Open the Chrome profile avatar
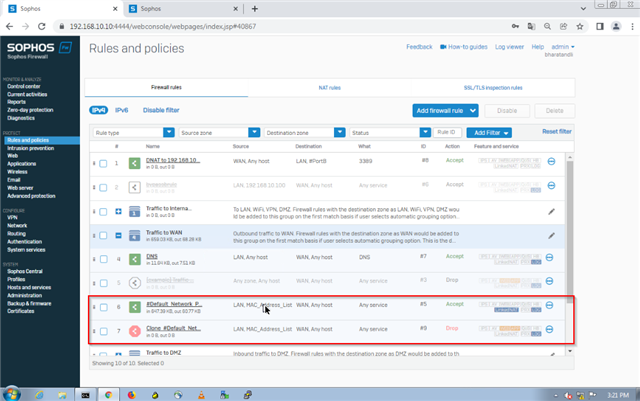 616,27
